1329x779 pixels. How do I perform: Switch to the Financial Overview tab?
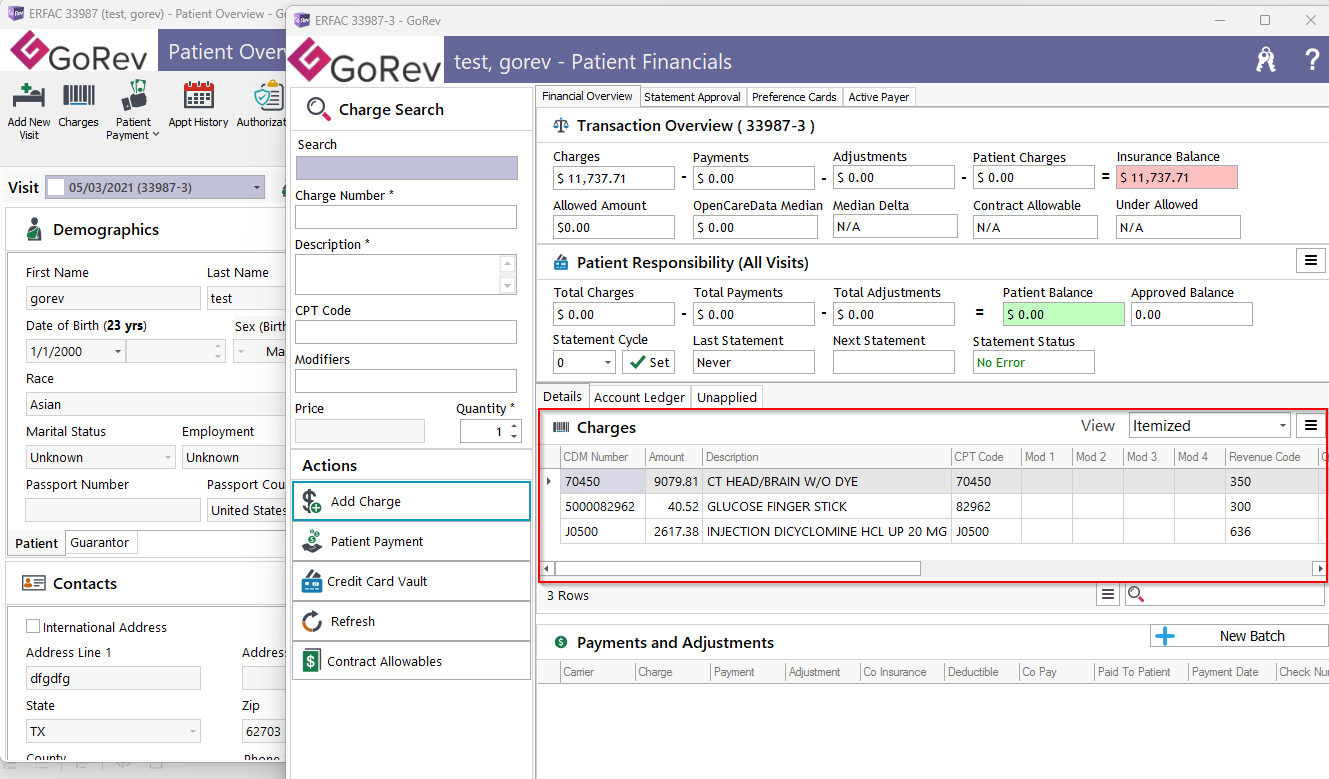click(588, 96)
